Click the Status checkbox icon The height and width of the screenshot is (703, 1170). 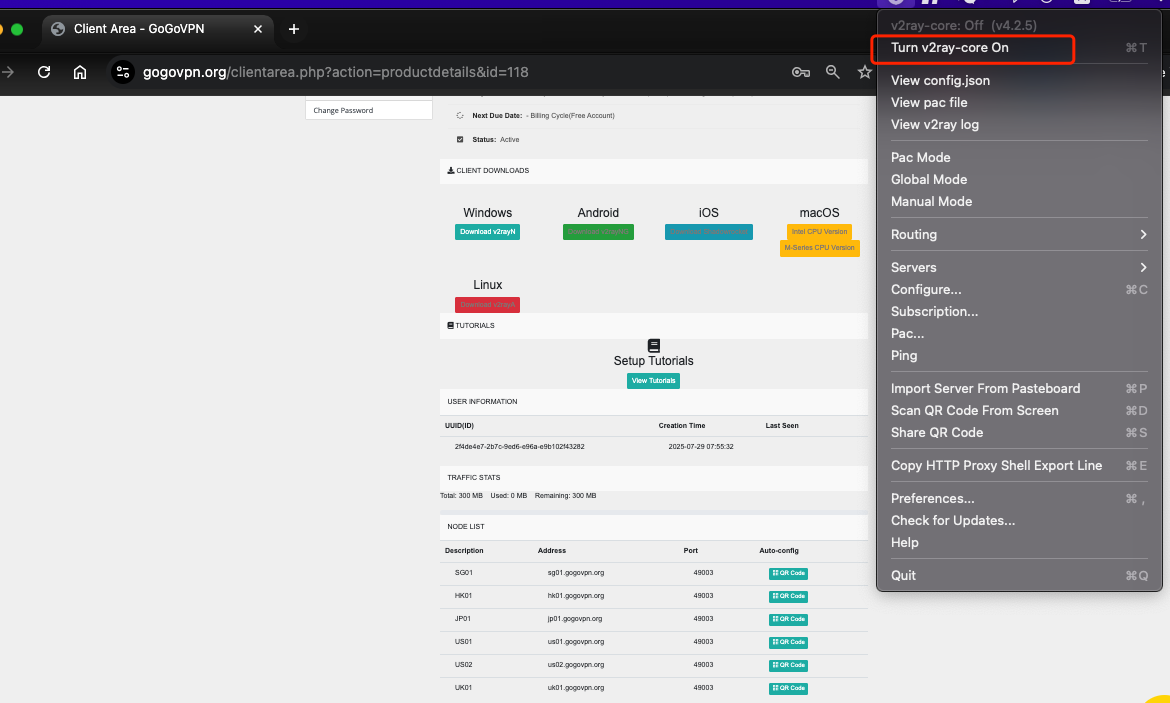(460, 140)
